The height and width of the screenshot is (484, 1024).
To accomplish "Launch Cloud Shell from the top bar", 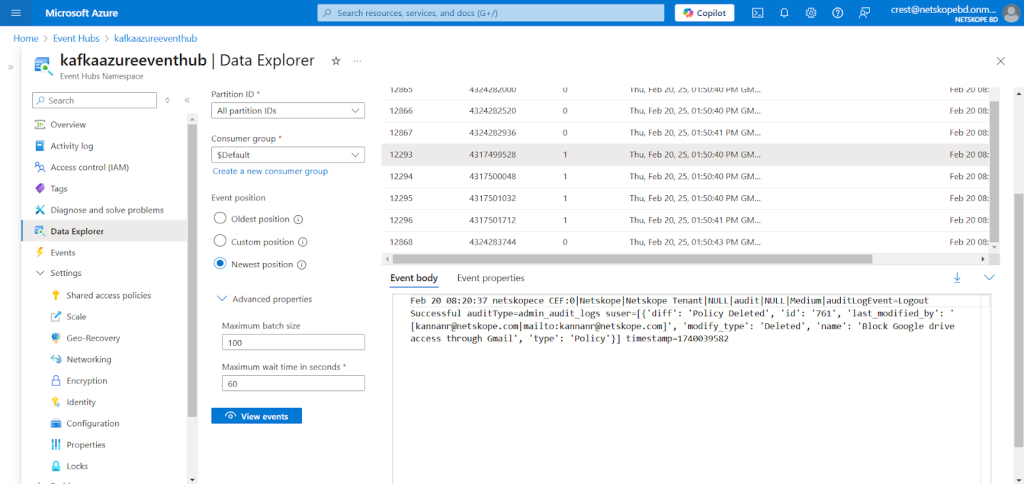I will 758,13.
